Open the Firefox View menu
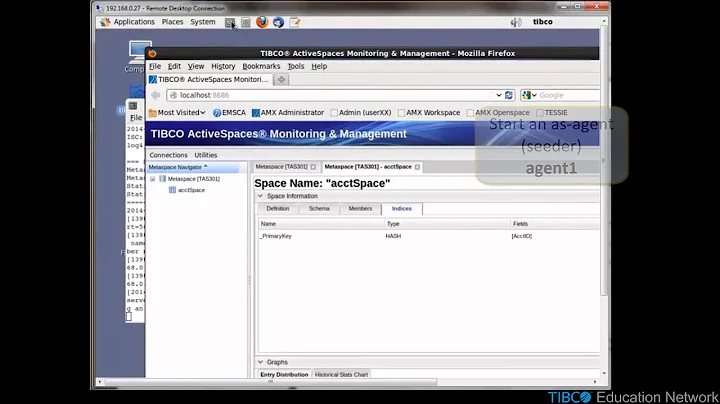The image size is (720, 404). [196, 66]
